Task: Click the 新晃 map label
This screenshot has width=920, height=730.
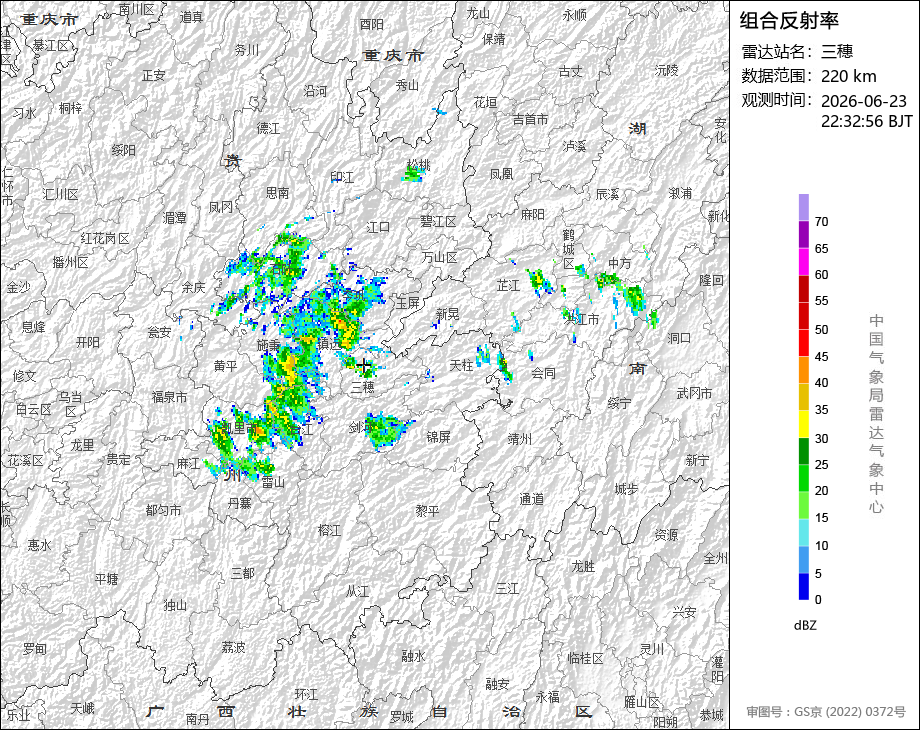Action: [447, 315]
